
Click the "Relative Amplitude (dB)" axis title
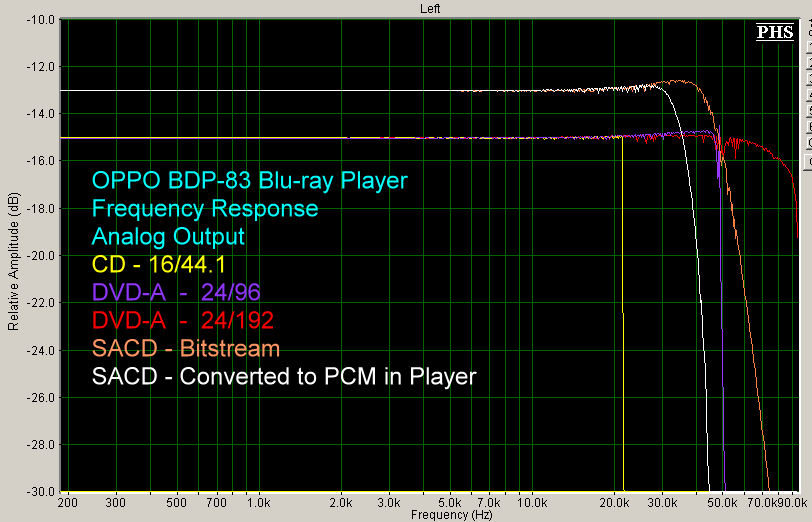pyautogui.click(x=13, y=262)
